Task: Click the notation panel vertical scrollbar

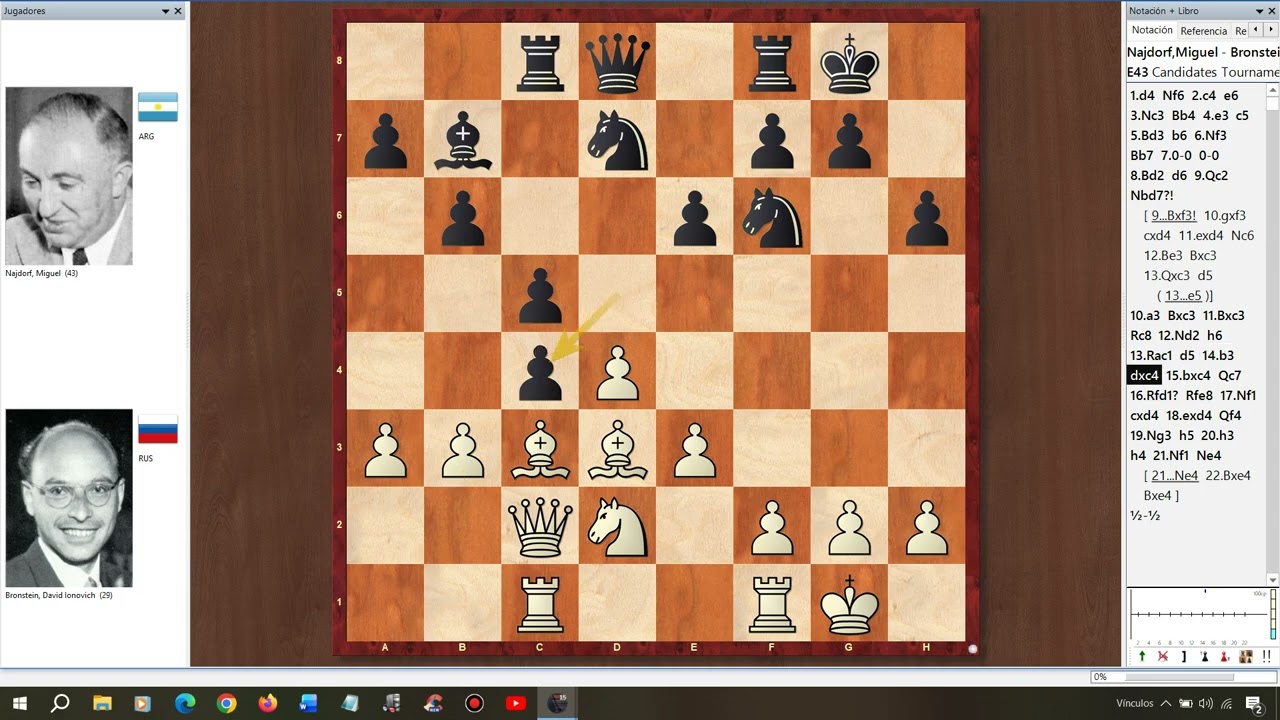Action: [1273, 335]
